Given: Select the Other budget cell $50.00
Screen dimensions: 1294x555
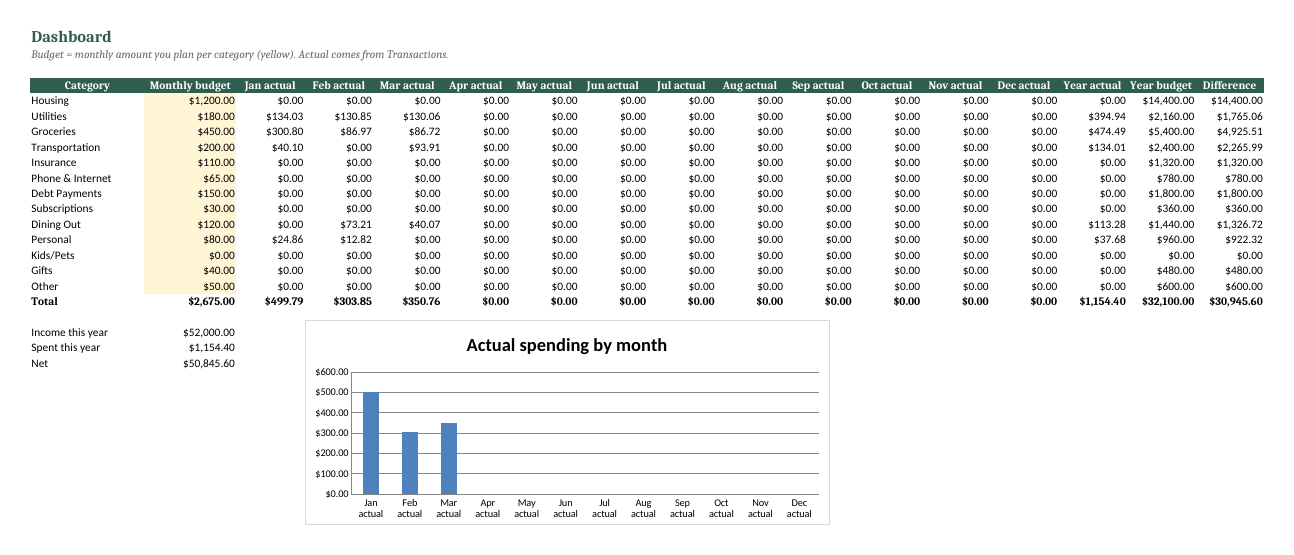Looking at the screenshot, I should pos(191,286).
